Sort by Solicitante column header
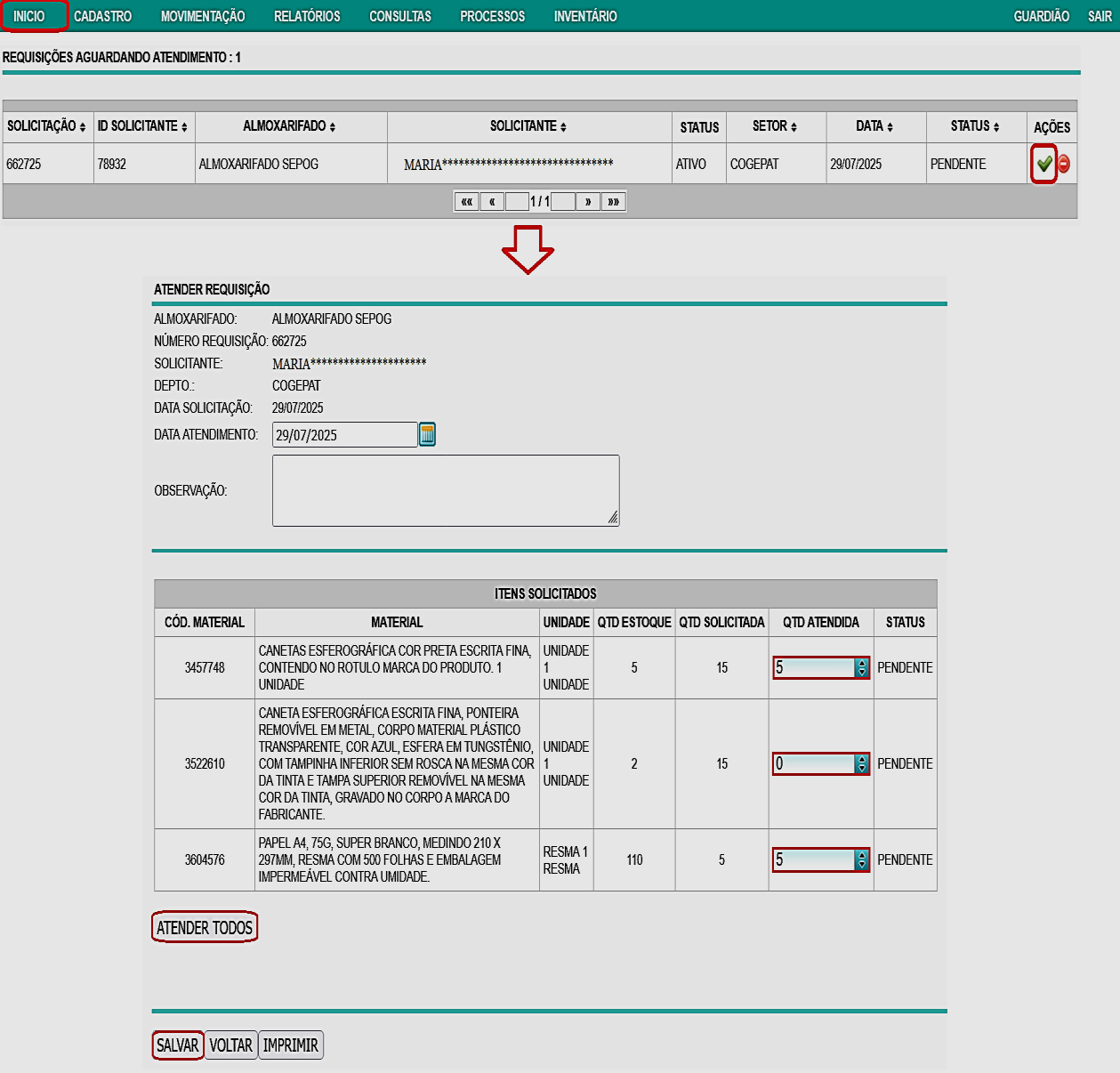The height and width of the screenshot is (1073, 1120). point(528,126)
